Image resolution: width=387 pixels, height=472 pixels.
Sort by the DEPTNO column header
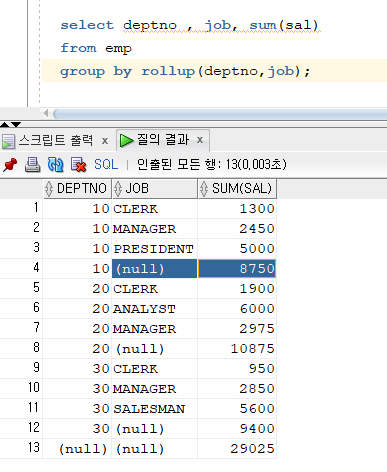pyautogui.click(x=77, y=189)
